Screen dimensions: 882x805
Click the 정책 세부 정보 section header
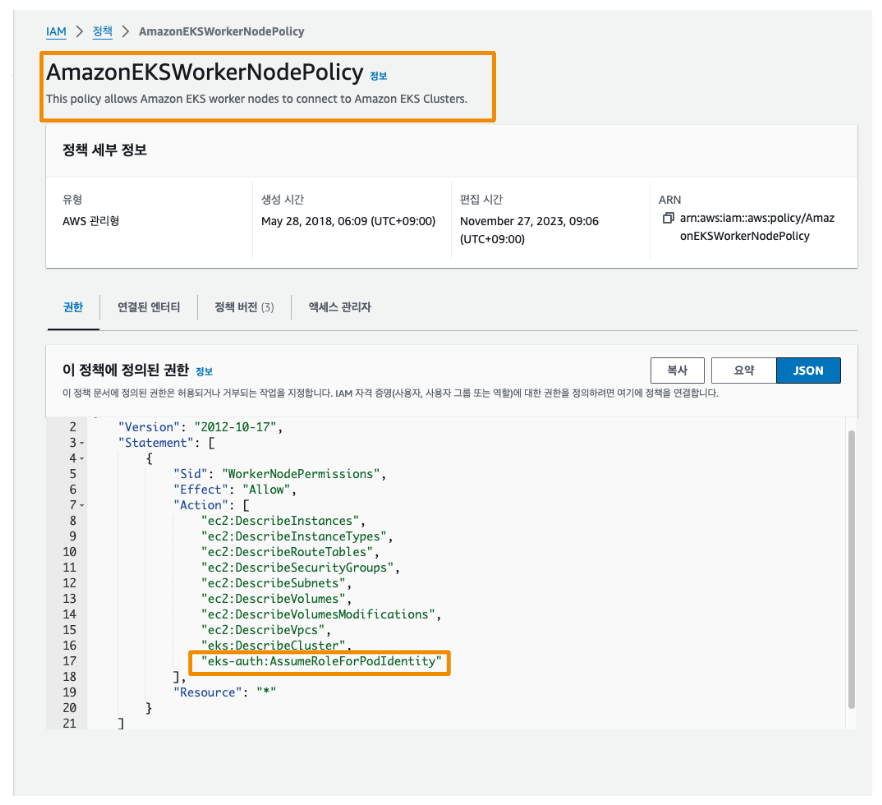[105, 150]
